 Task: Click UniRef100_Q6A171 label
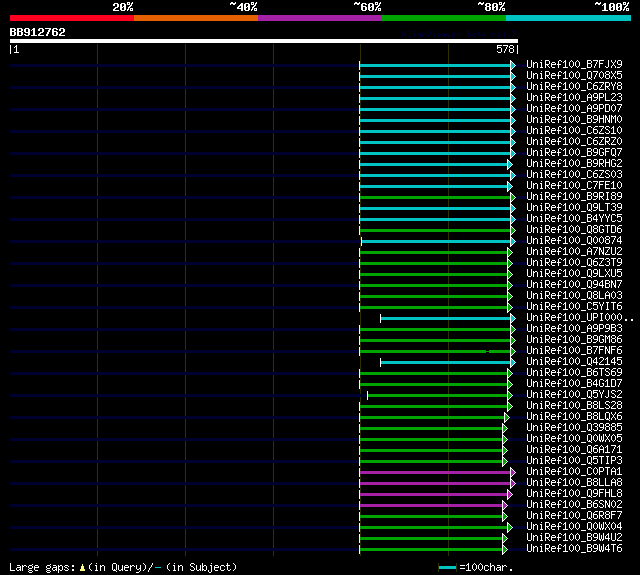click(574, 450)
